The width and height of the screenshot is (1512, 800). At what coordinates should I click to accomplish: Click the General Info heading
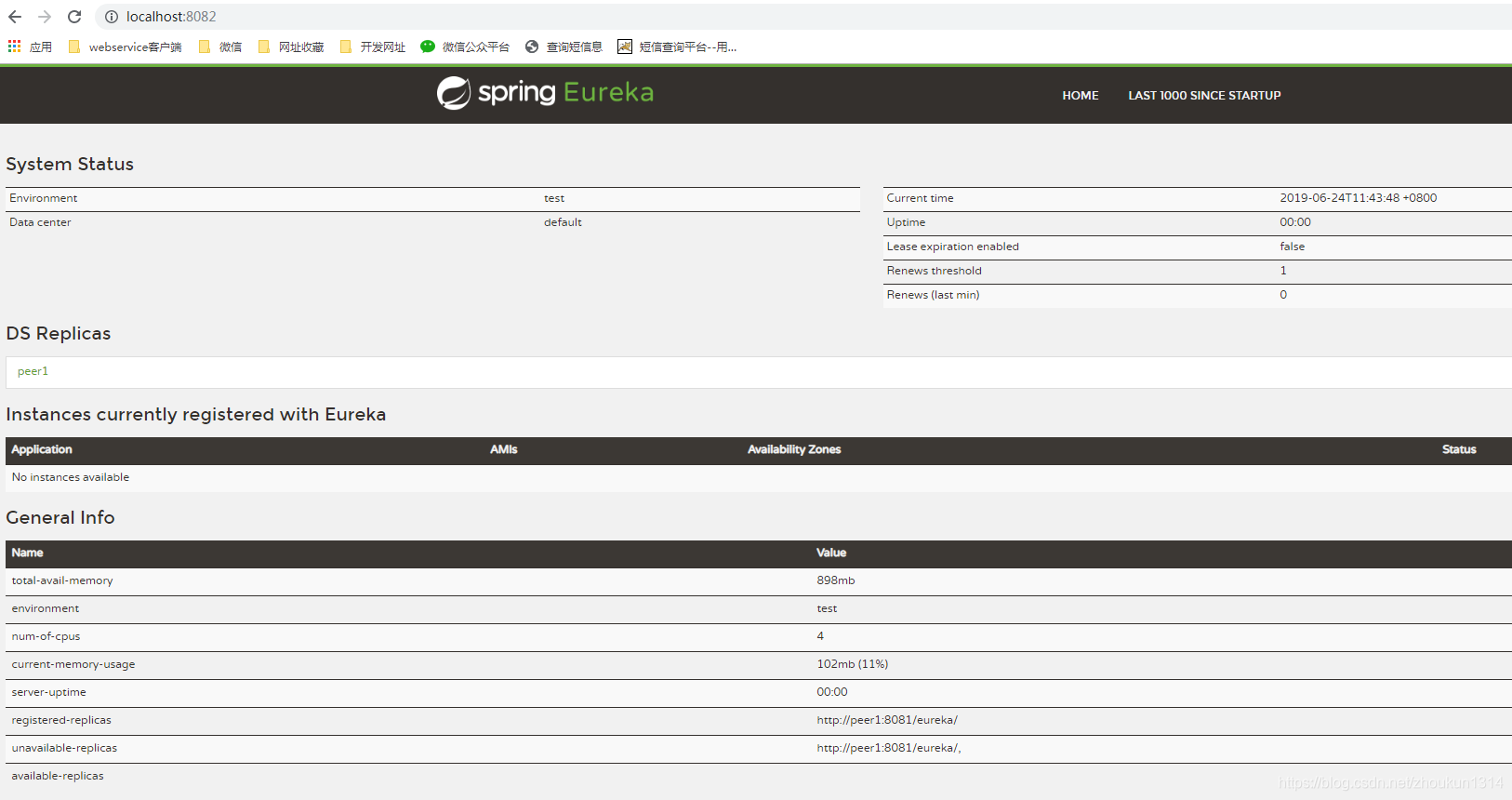60,517
